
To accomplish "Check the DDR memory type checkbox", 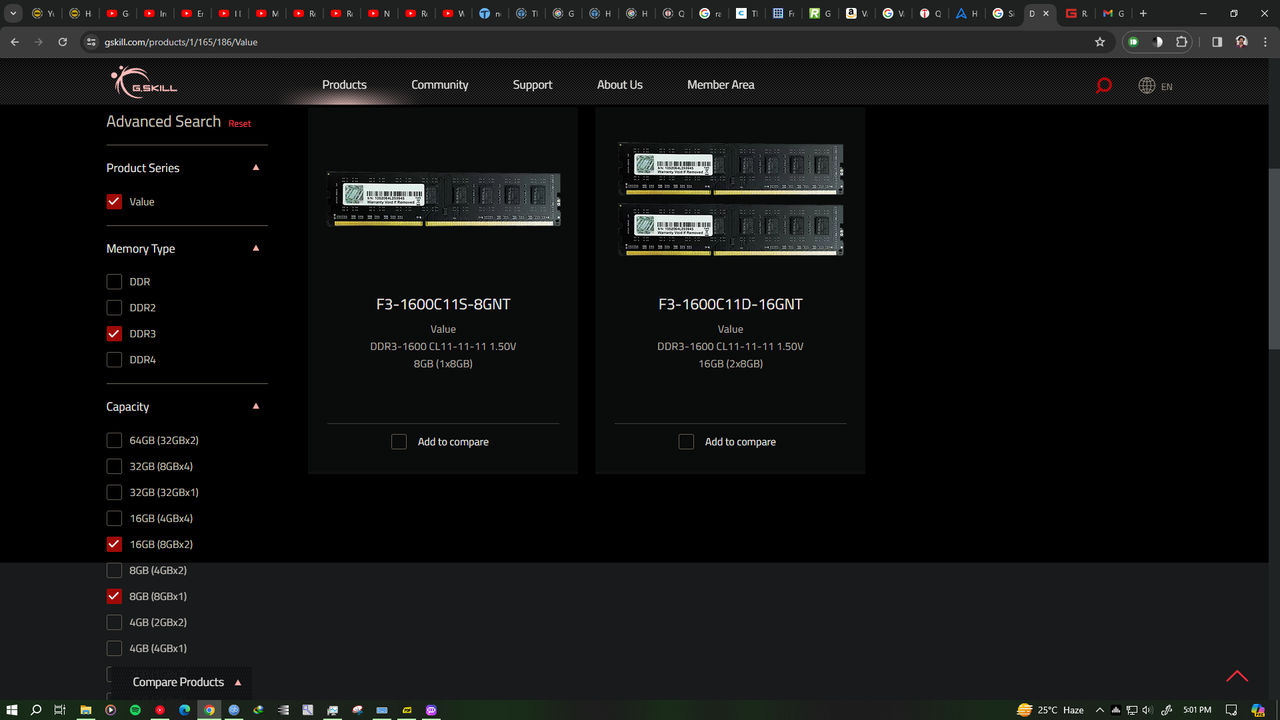I will tap(114, 282).
